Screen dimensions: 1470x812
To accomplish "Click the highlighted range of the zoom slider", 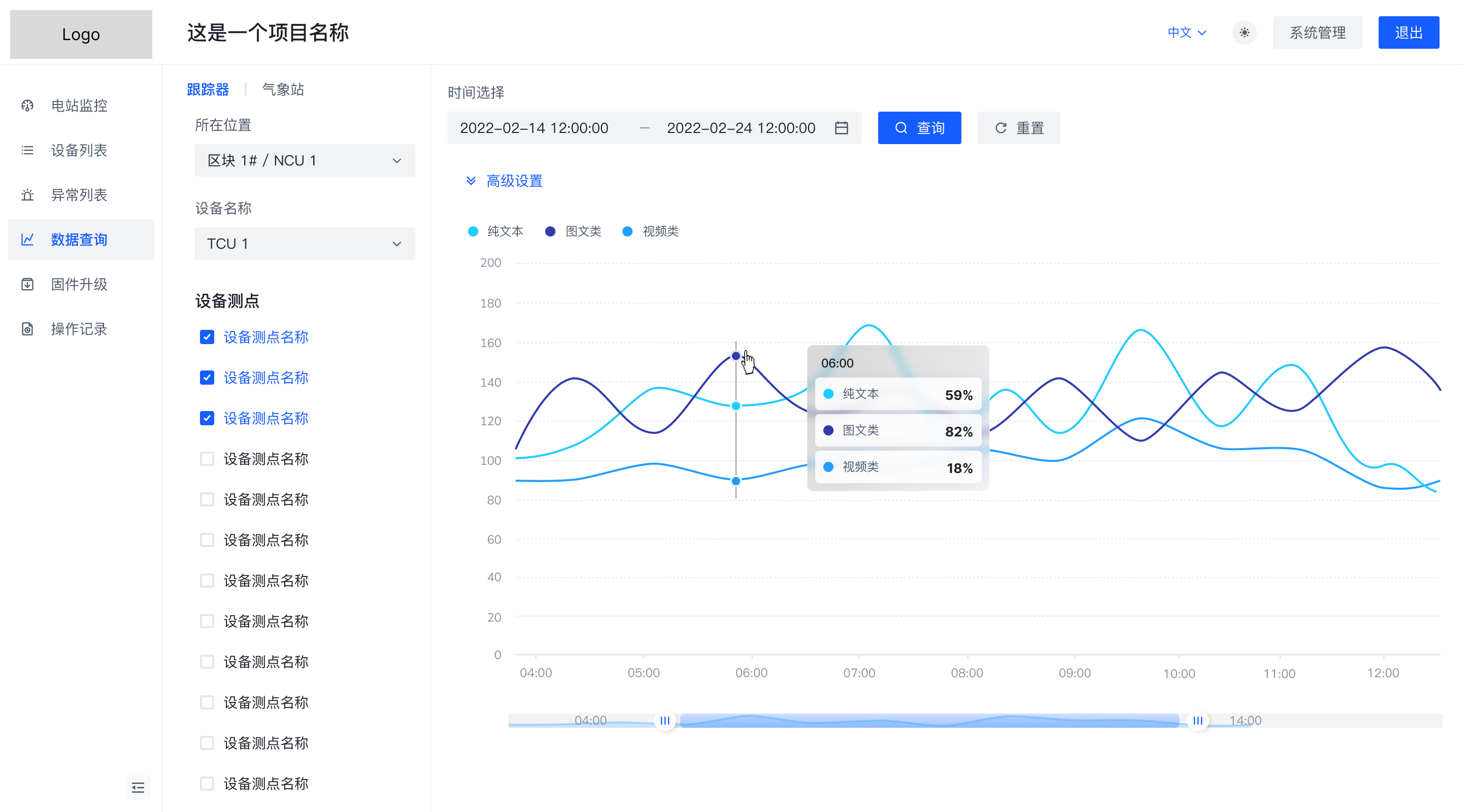I will [929, 721].
